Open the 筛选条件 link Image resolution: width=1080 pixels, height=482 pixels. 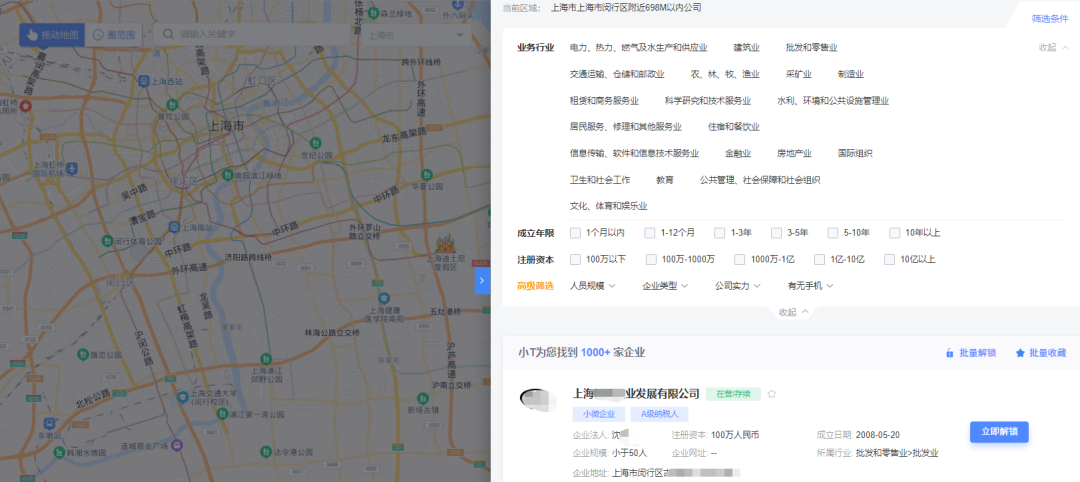(x=1050, y=19)
